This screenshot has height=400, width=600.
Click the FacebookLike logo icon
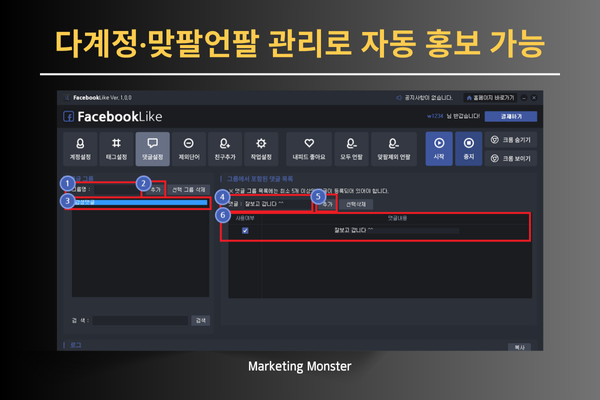point(68,116)
